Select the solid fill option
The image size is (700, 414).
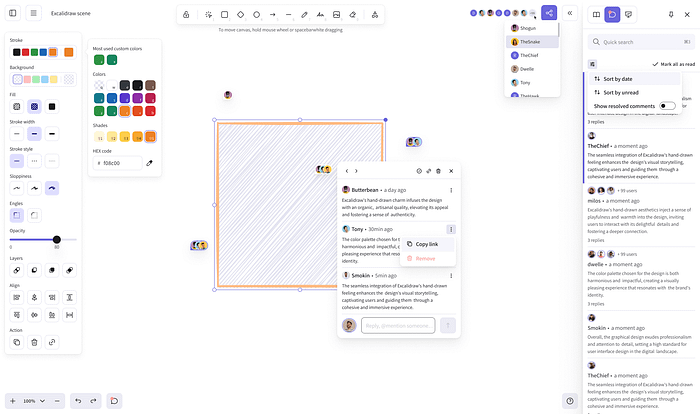pyautogui.click(x=52, y=106)
